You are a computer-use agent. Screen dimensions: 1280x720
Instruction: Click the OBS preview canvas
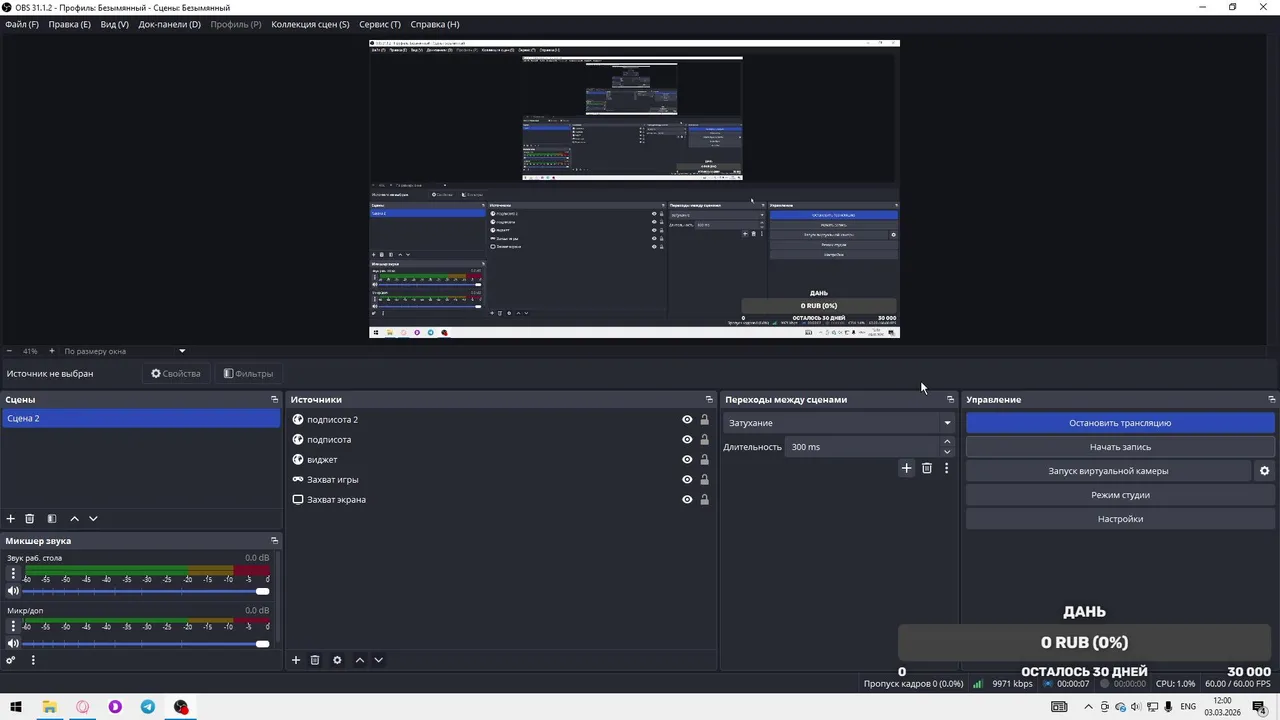(x=634, y=189)
